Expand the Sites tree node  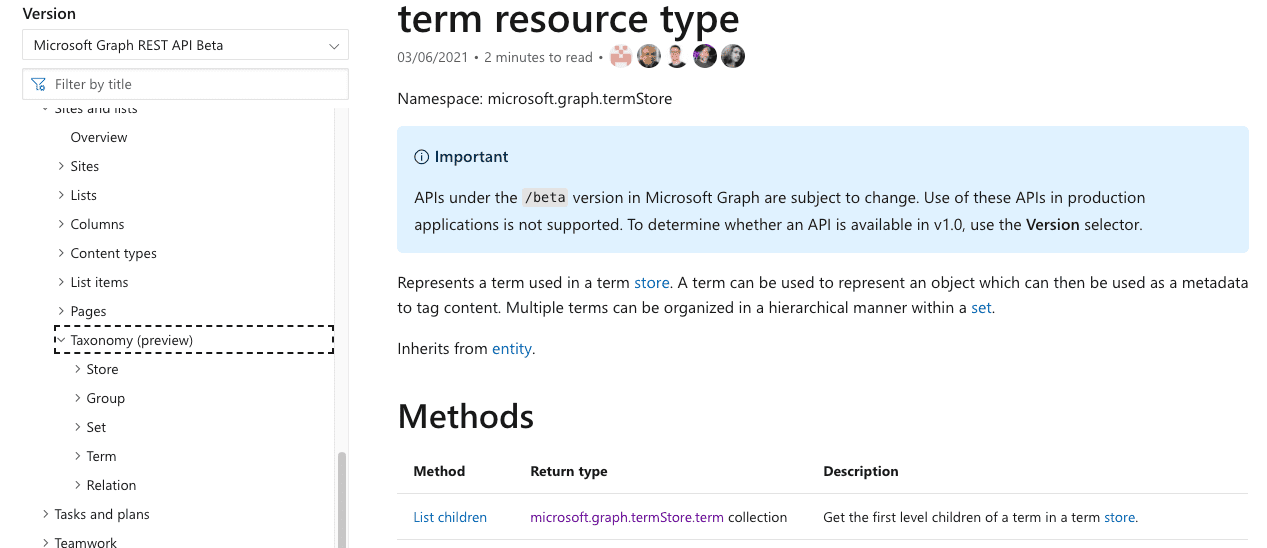click(61, 166)
